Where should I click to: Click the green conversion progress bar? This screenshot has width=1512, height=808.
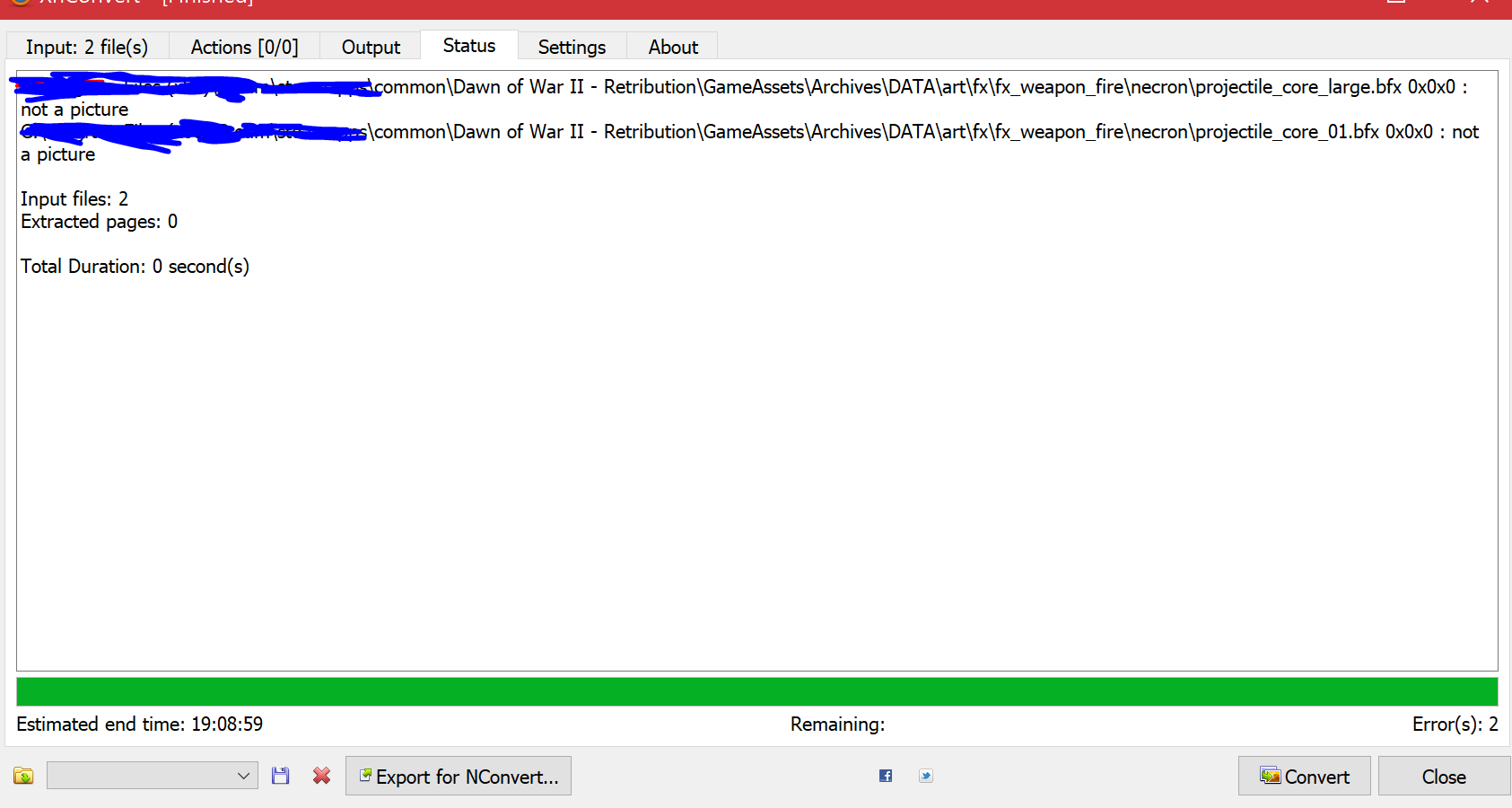pyautogui.click(x=757, y=691)
